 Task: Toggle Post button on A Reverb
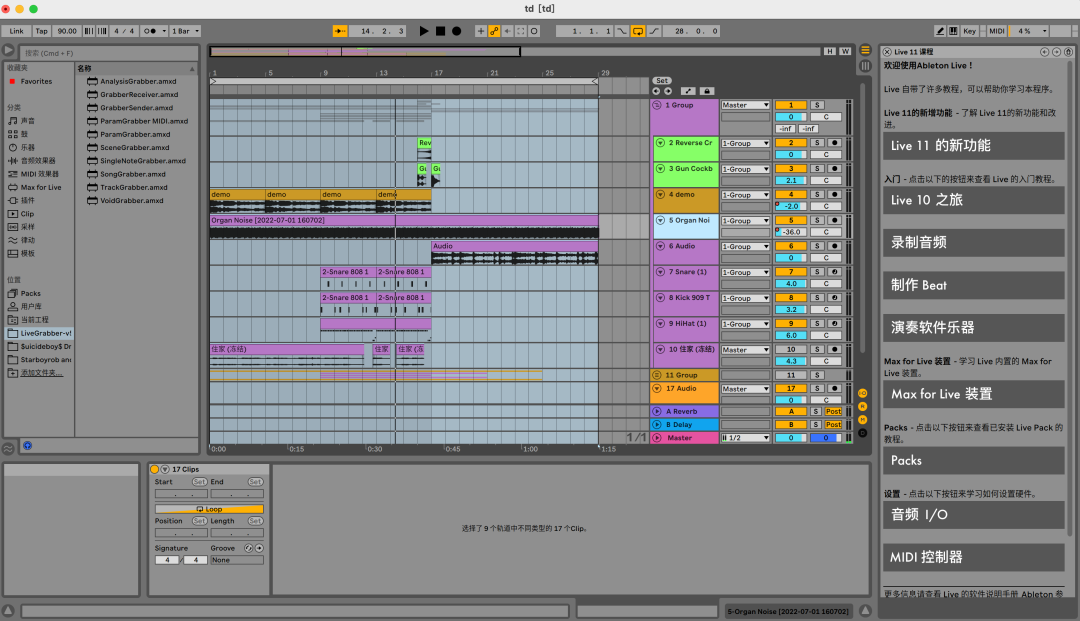[x=833, y=411]
